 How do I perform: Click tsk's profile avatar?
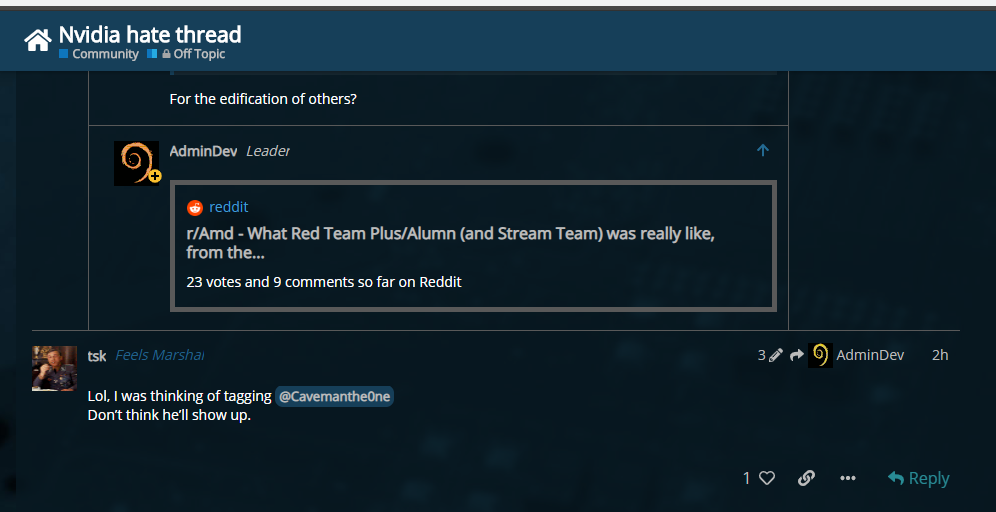[x=54, y=368]
